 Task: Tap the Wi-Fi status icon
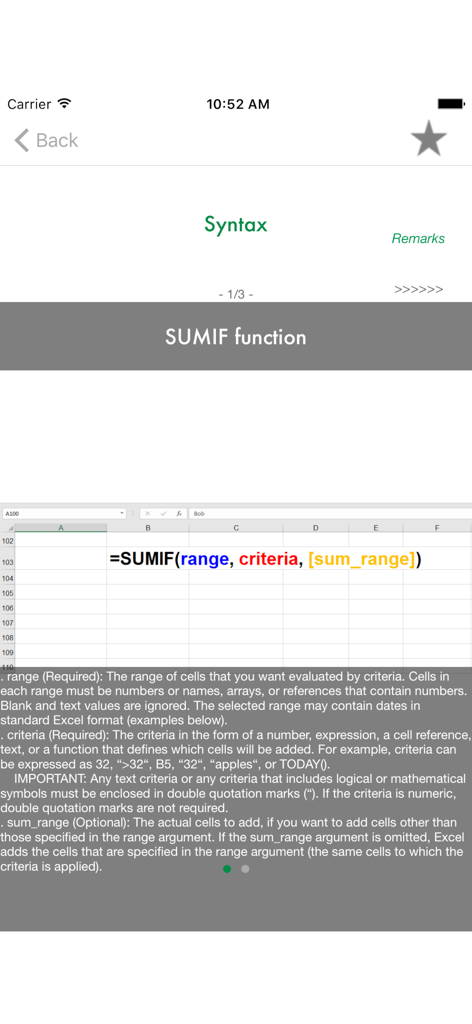pyautogui.click(x=64, y=103)
